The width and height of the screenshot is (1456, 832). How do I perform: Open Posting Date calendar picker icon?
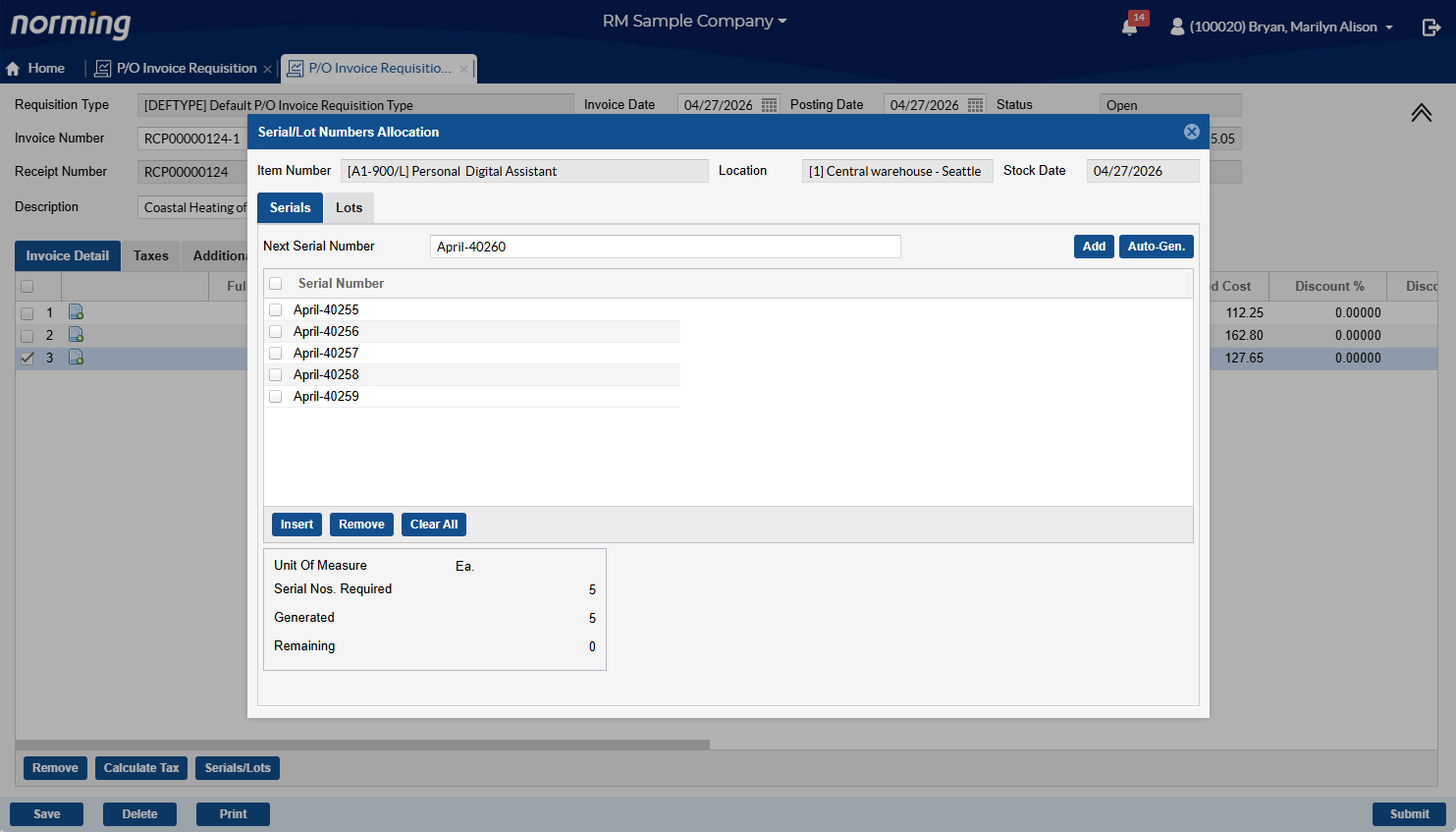[x=975, y=105]
